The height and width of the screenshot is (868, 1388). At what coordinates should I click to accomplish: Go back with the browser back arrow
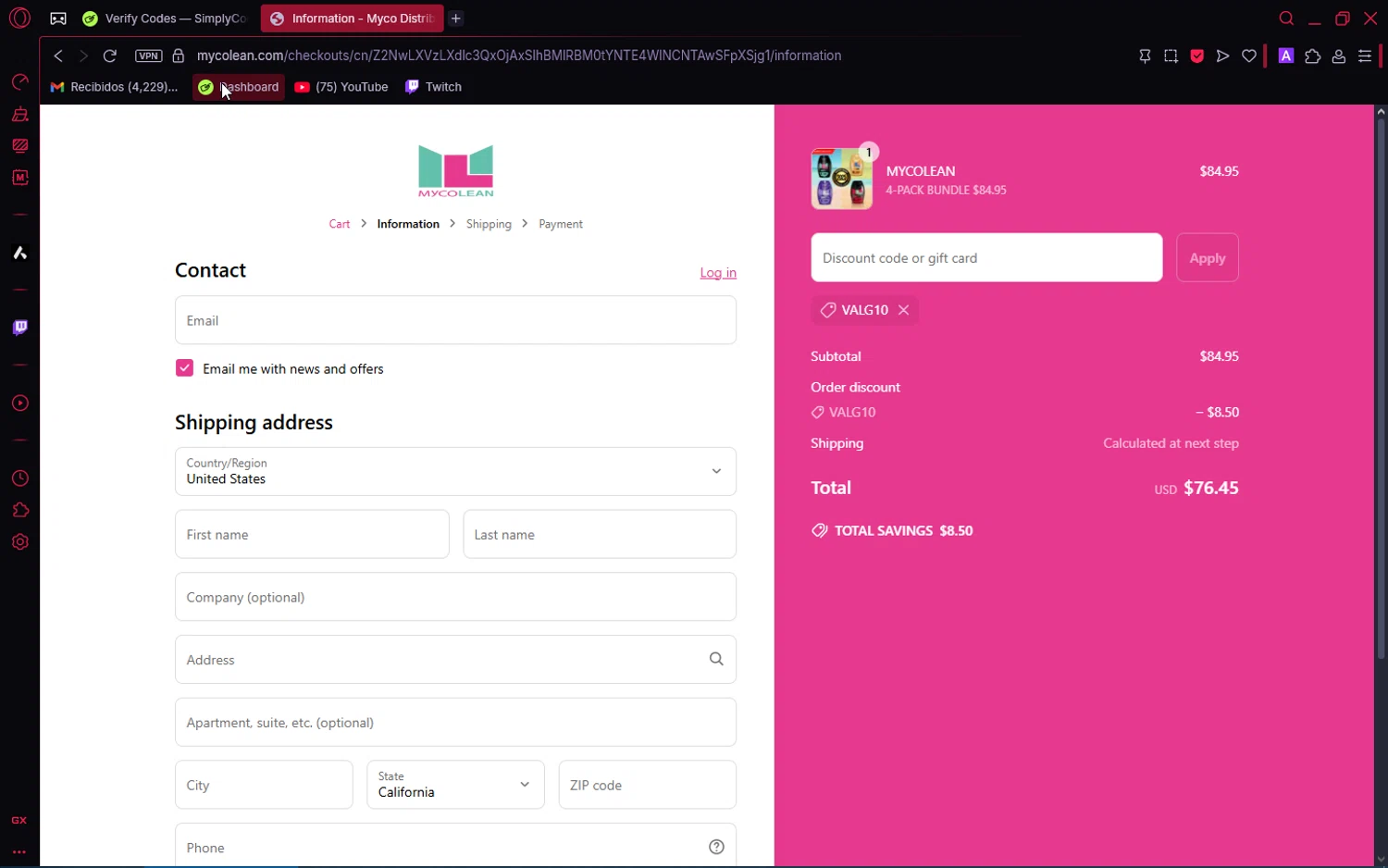coord(58,56)
